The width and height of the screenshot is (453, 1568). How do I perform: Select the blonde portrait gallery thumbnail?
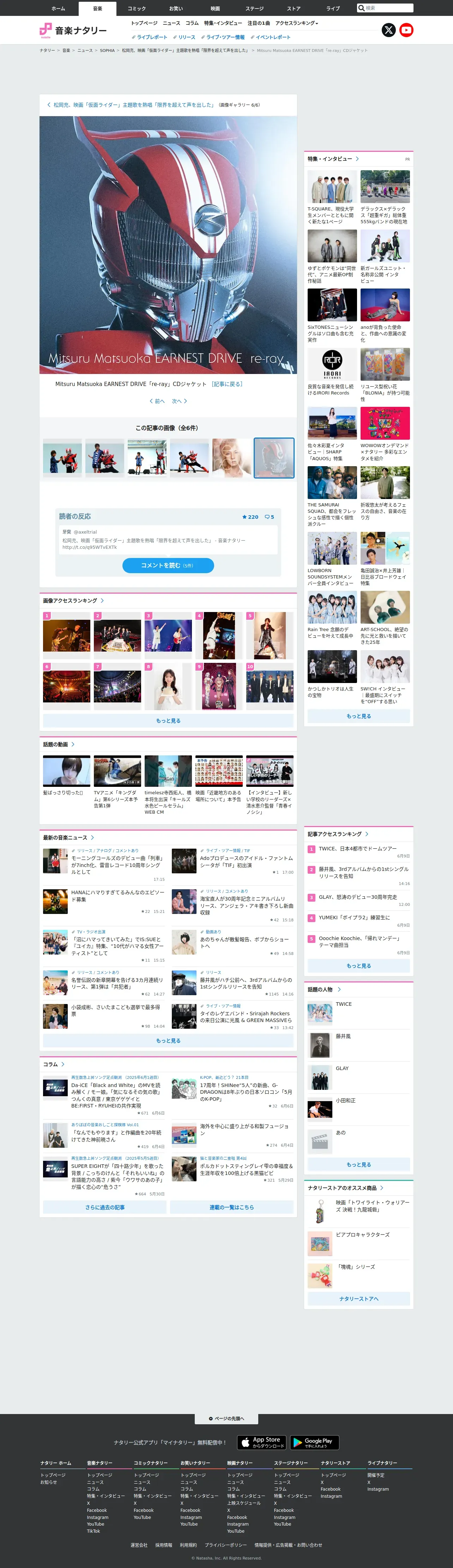coord(232,458)
